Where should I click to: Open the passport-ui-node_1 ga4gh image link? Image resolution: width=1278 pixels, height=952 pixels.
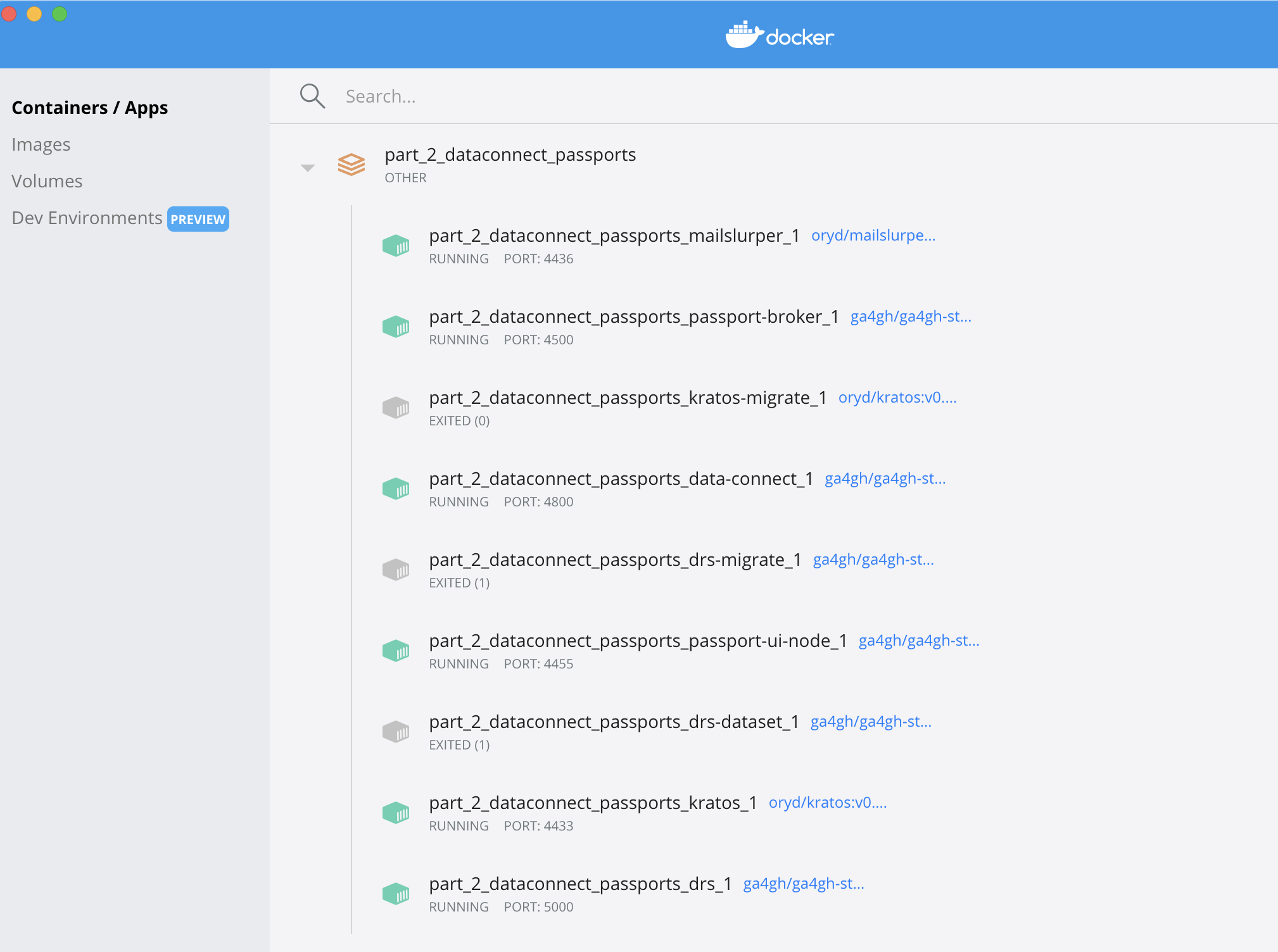pos(919,641)
